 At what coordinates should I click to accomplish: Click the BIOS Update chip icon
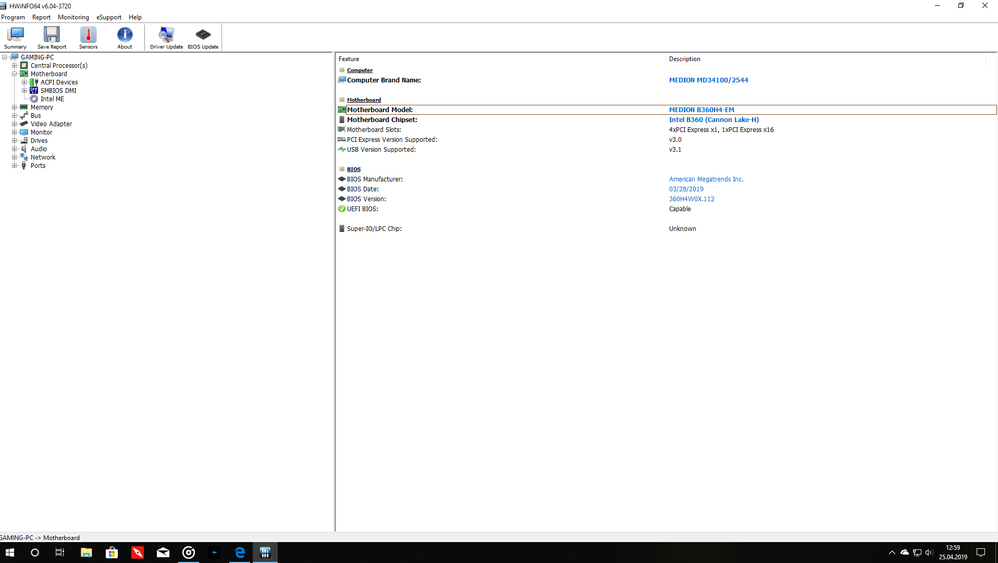coord(203,38)
